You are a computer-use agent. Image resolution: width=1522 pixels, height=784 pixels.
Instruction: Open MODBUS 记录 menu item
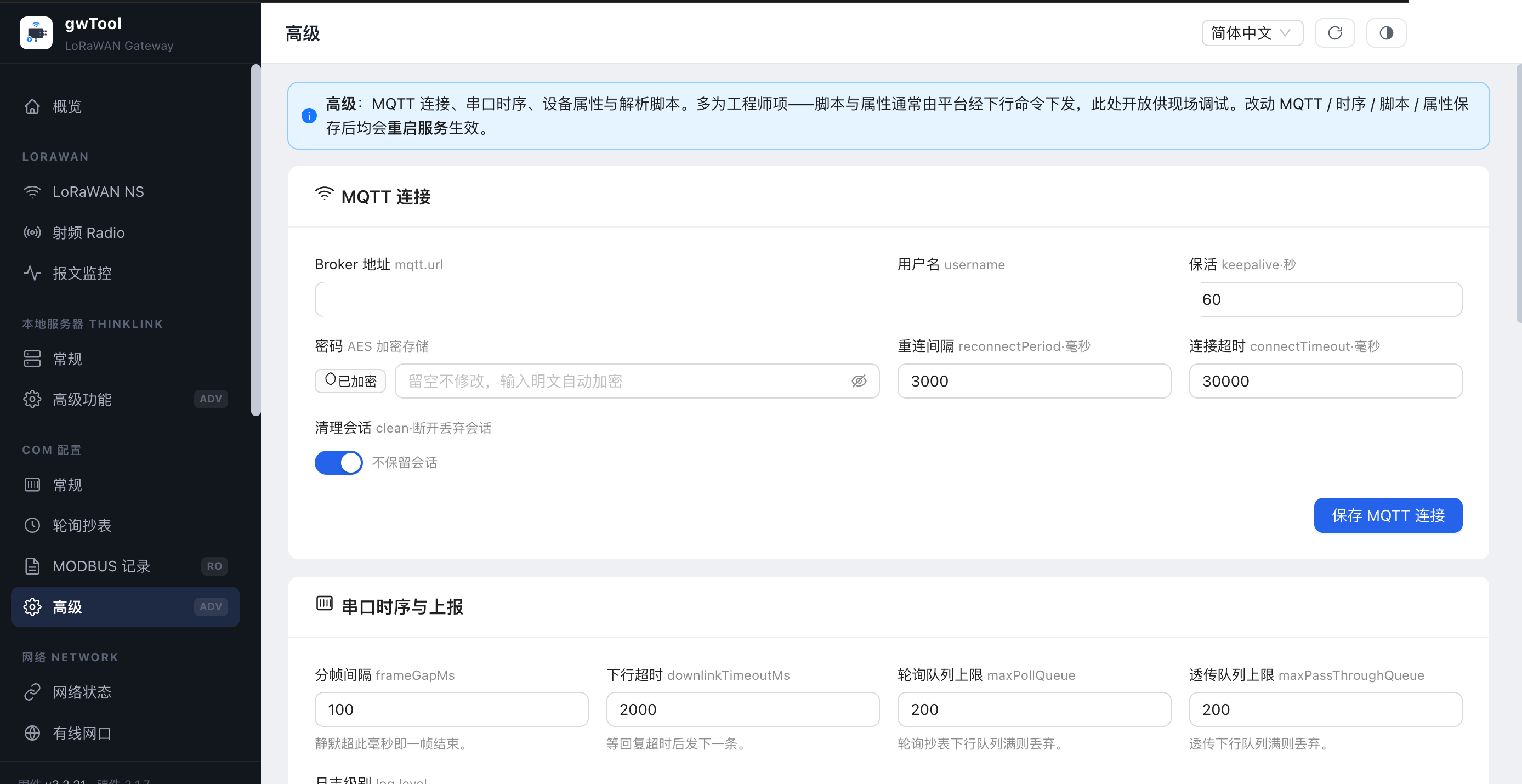tap(125, 566)
